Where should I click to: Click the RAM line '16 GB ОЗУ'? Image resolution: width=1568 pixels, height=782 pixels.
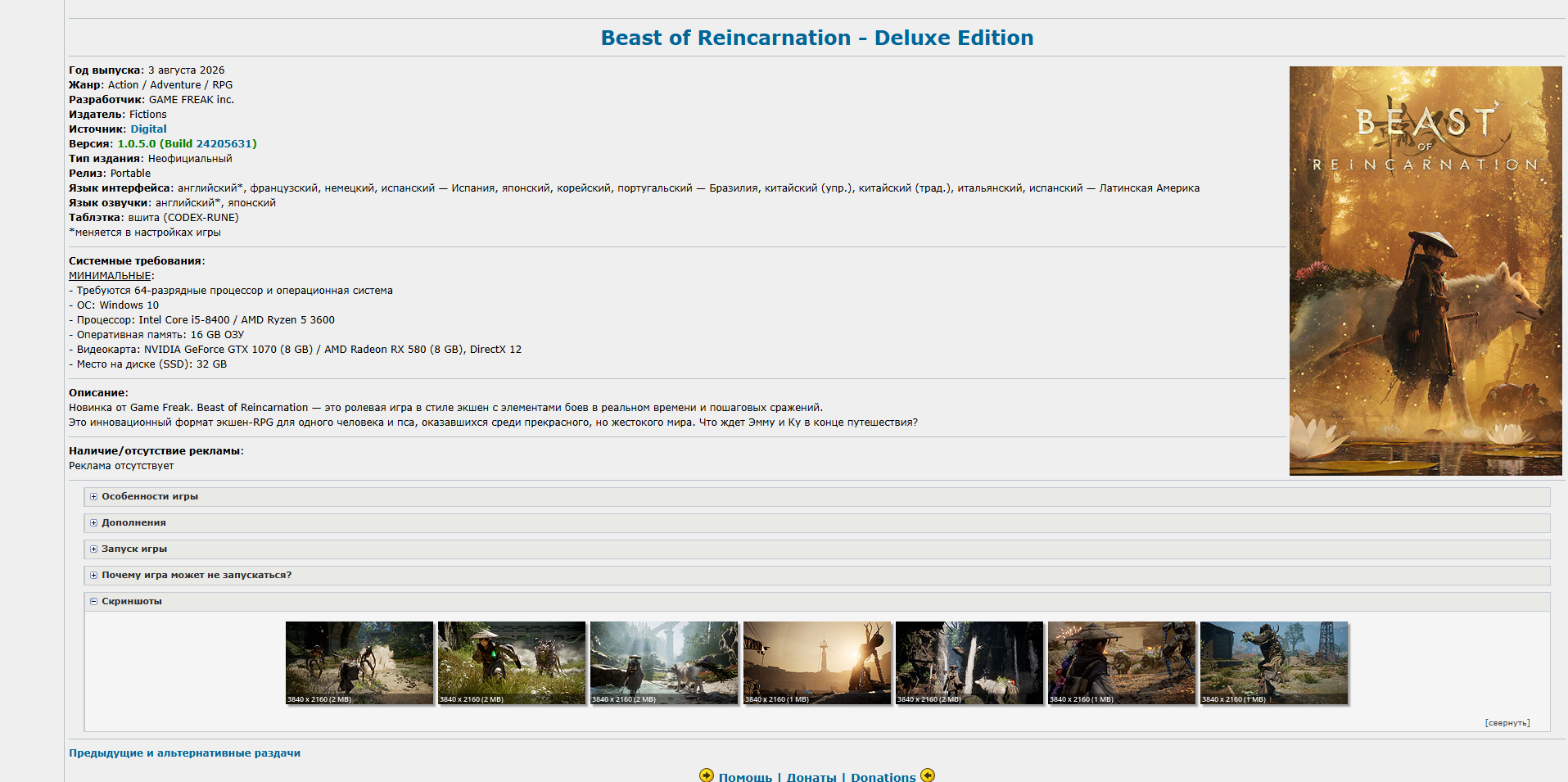coord(156,335)
